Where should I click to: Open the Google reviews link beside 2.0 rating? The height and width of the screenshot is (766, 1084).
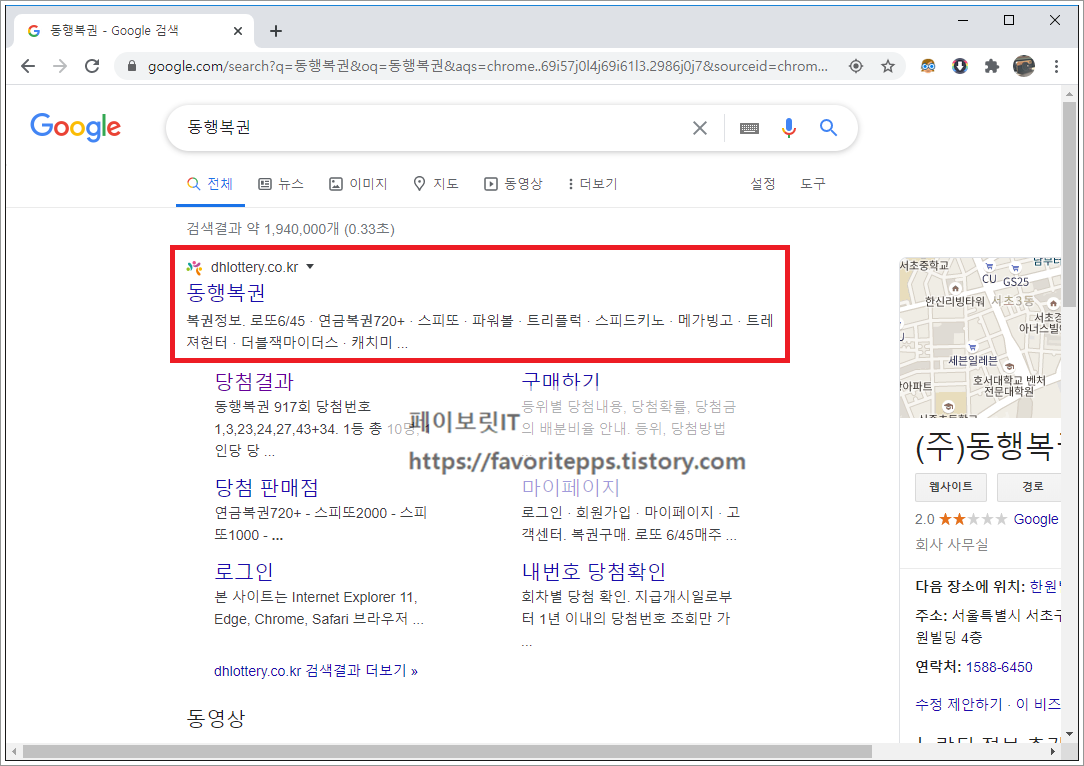click(1036, 519)
